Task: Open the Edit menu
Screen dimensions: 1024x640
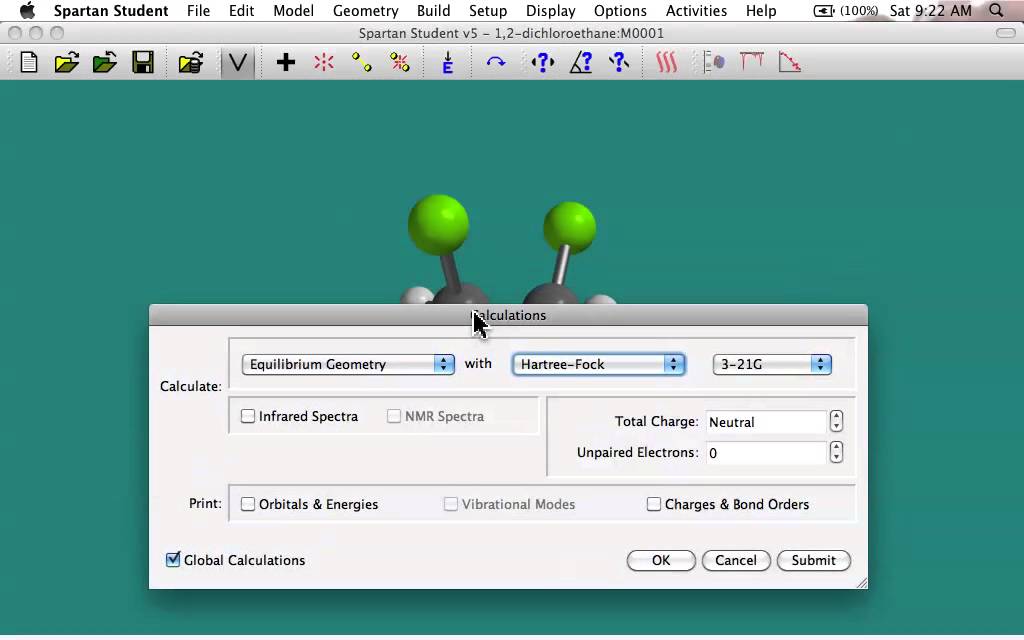Action: (x=242, y=11)
